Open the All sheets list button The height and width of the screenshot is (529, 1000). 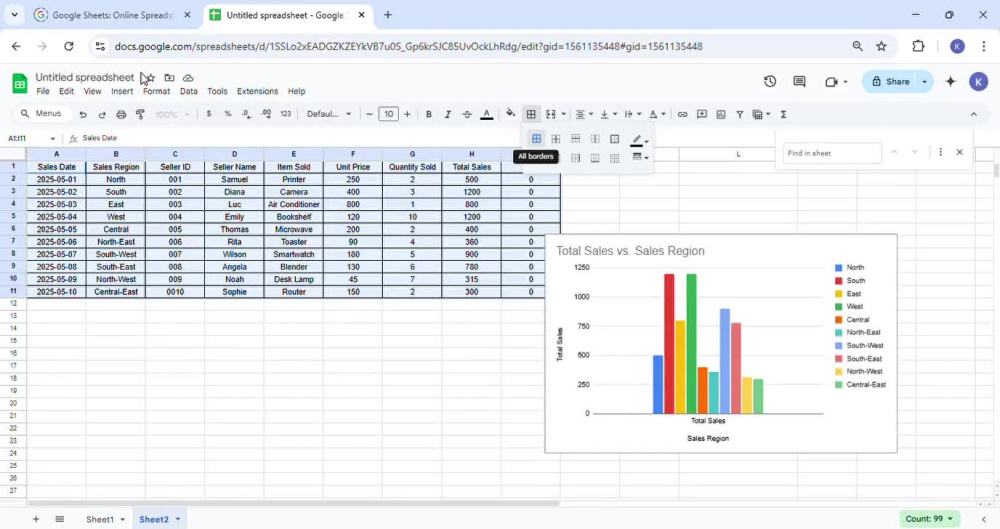point(59,519)
